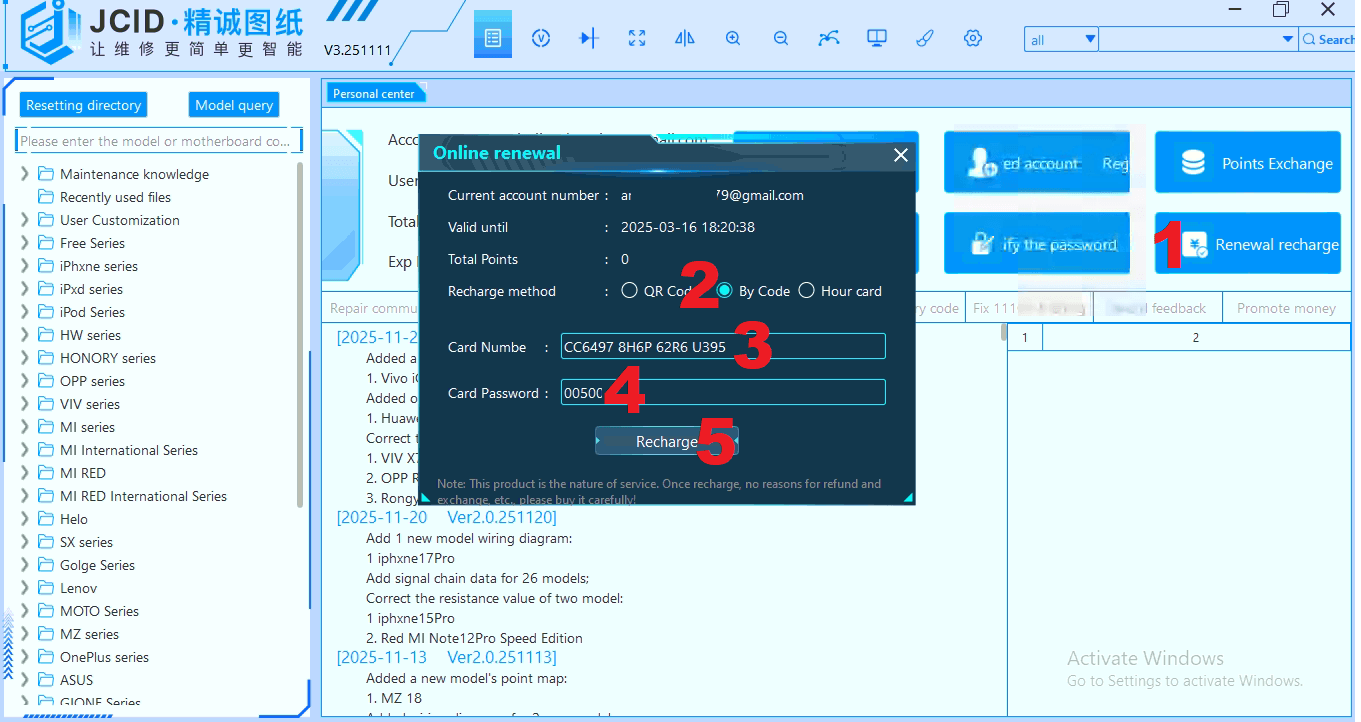The image size is (1361, 722).
Task: Click the fullscreen expand arrows icon
Action: 637,38
